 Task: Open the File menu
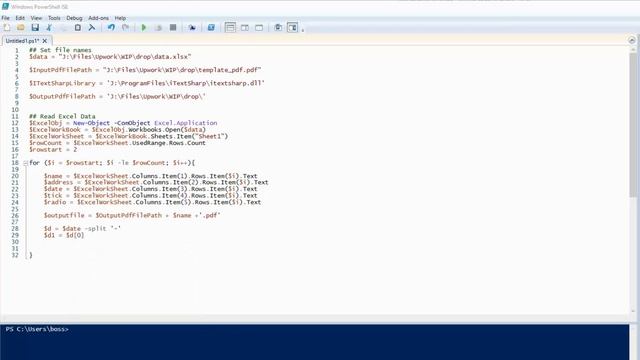click(x=5, y=18)
